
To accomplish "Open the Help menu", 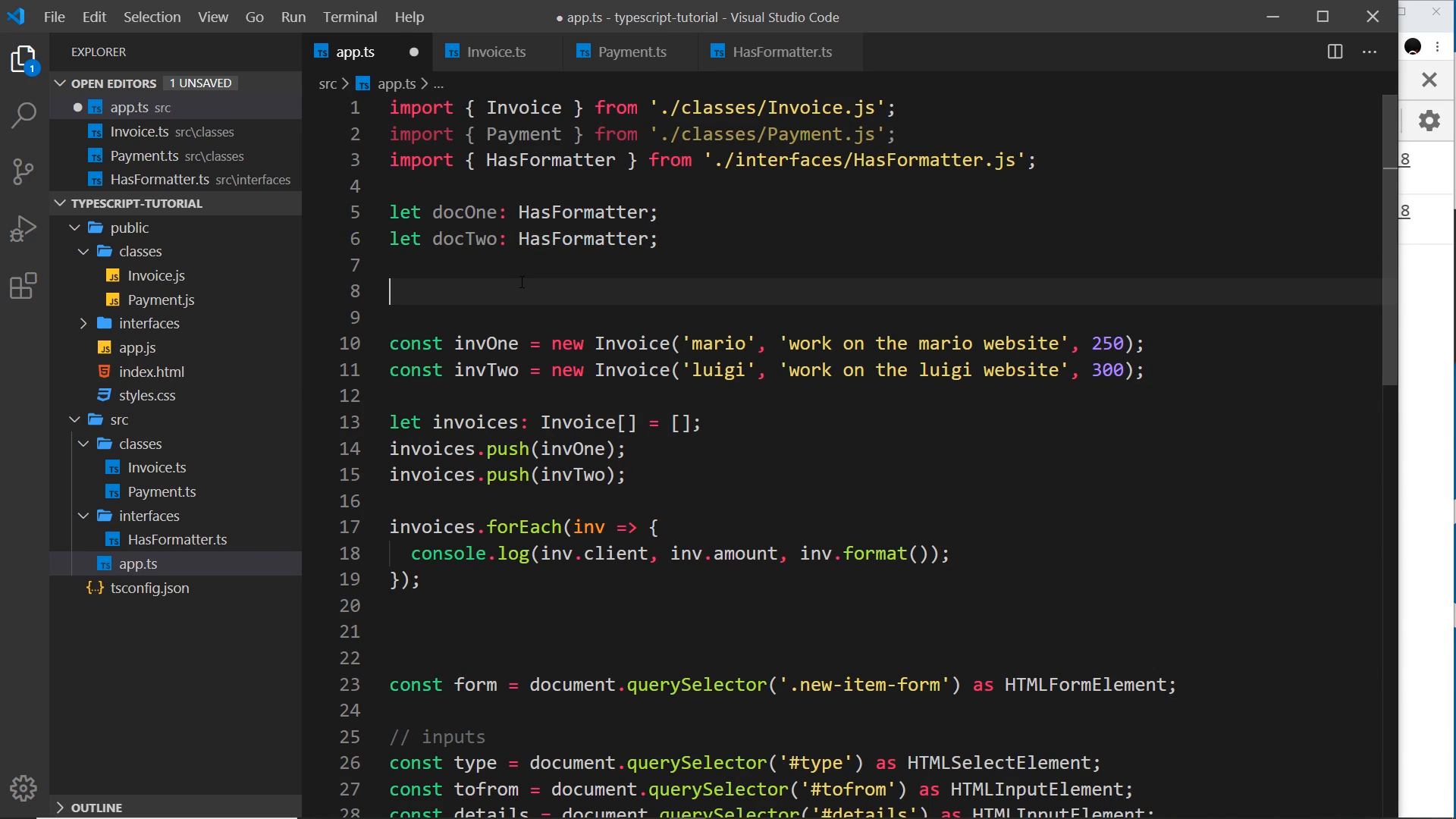I will tap(409, 17).
